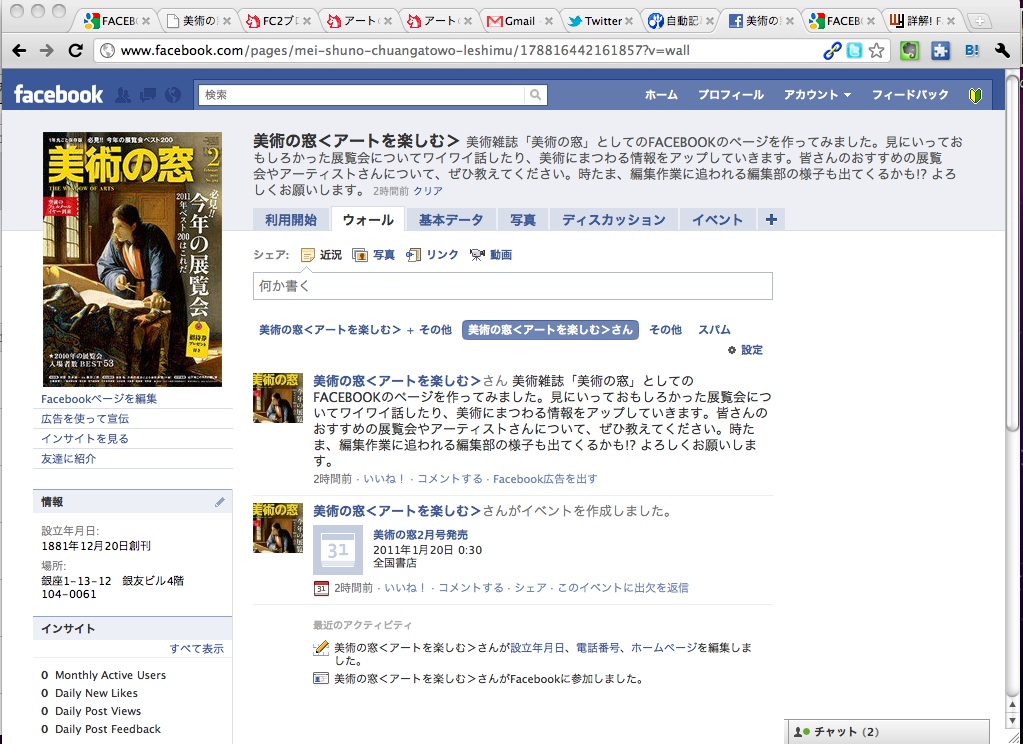This screenshot has width=1023, height=744.
Task: Click the Facebookページを編集 link
Action: 99,399
